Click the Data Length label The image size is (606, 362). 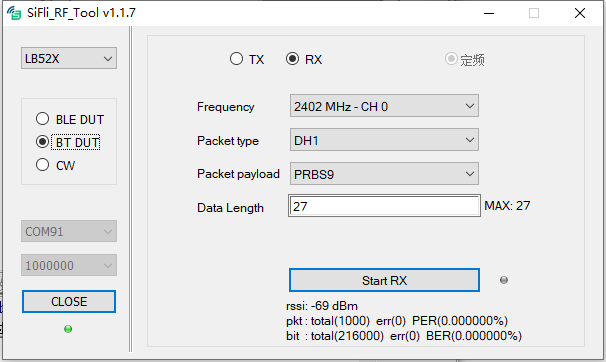point(230,208)
